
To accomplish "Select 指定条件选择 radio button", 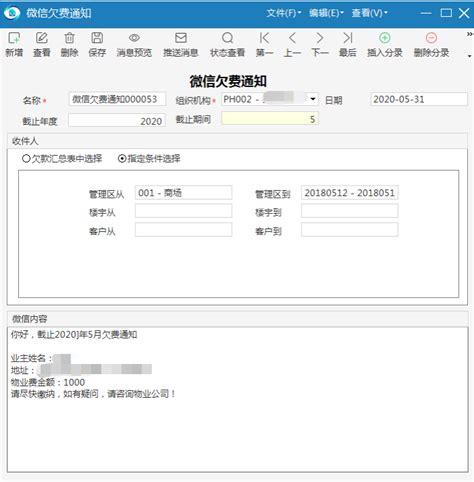I will click(x=122, y=159).
